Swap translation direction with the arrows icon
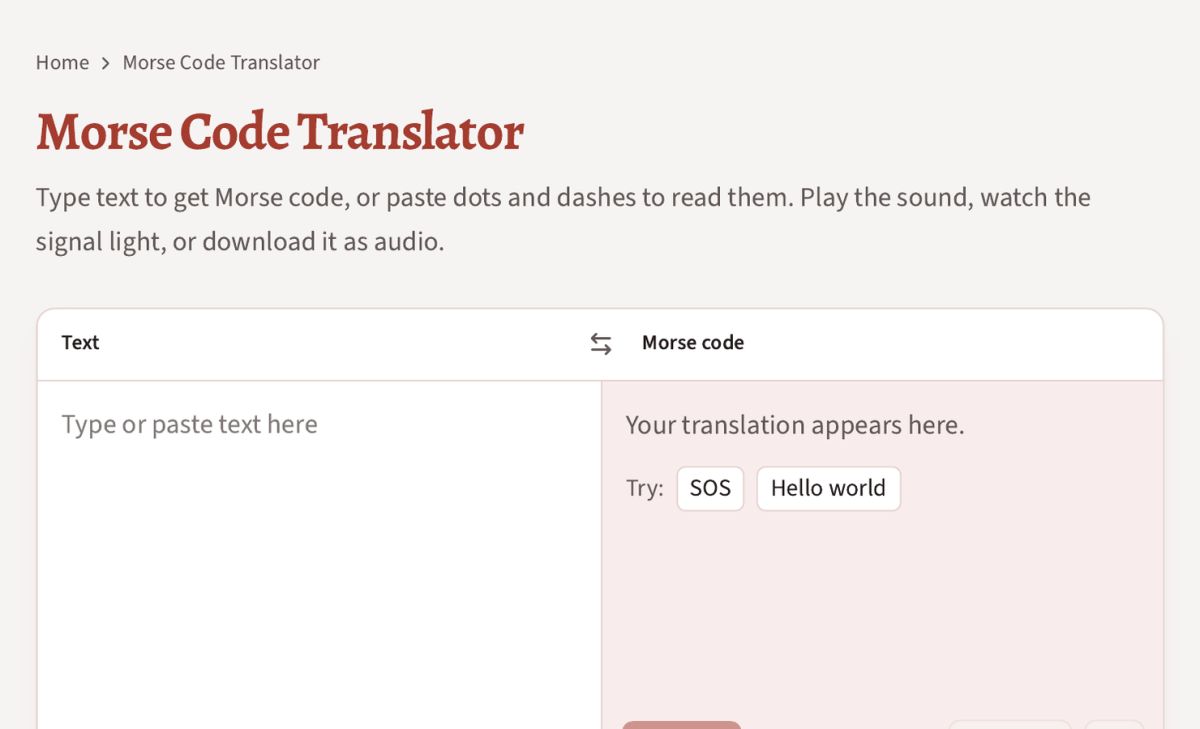The width and height of the screenshot is (1200, 729). point(600,344)
